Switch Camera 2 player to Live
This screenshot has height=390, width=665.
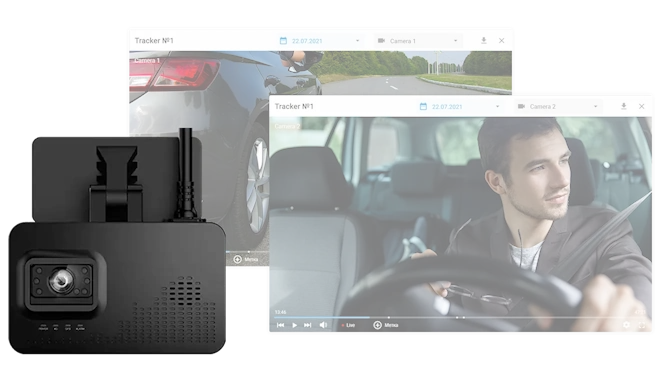pyautogui.click(x=348, y=326)
